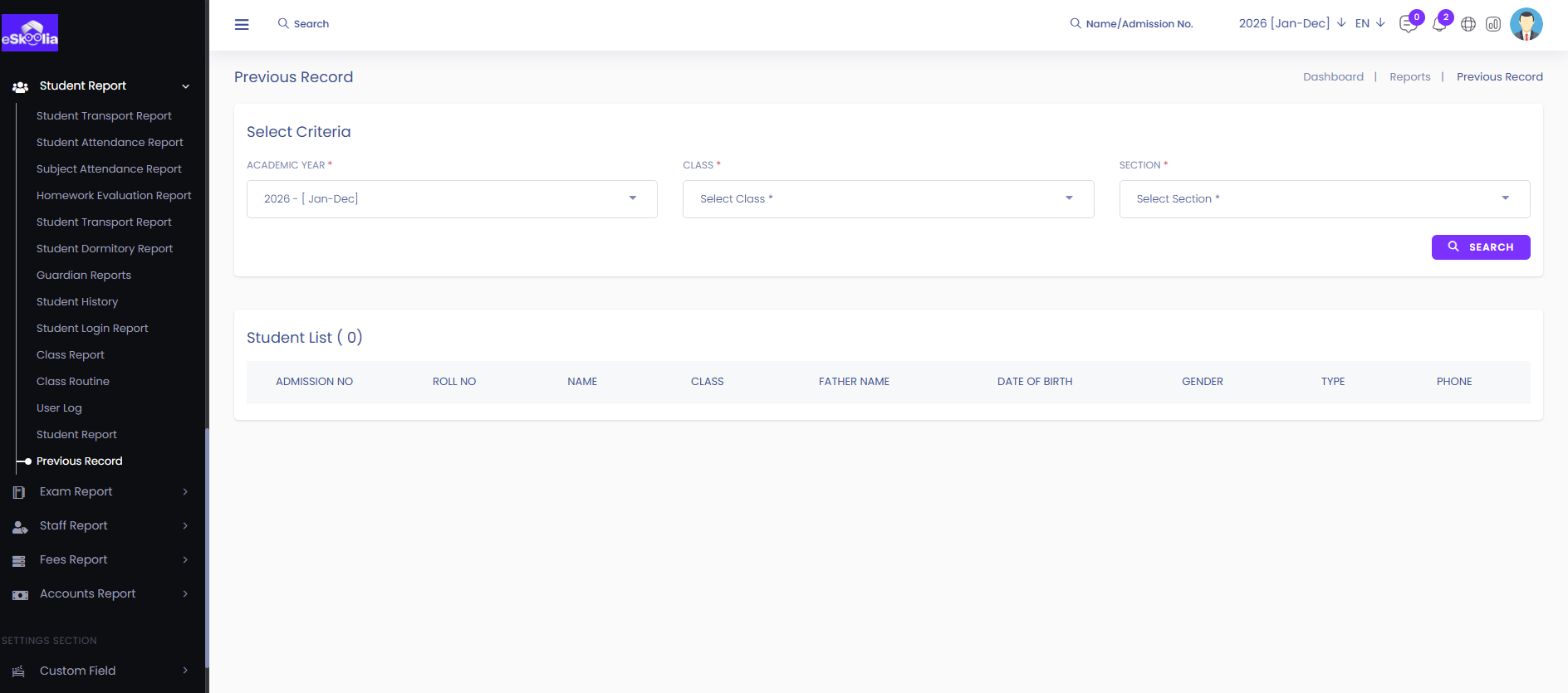Click the eSkoolia logo

[x=30, y=33]
